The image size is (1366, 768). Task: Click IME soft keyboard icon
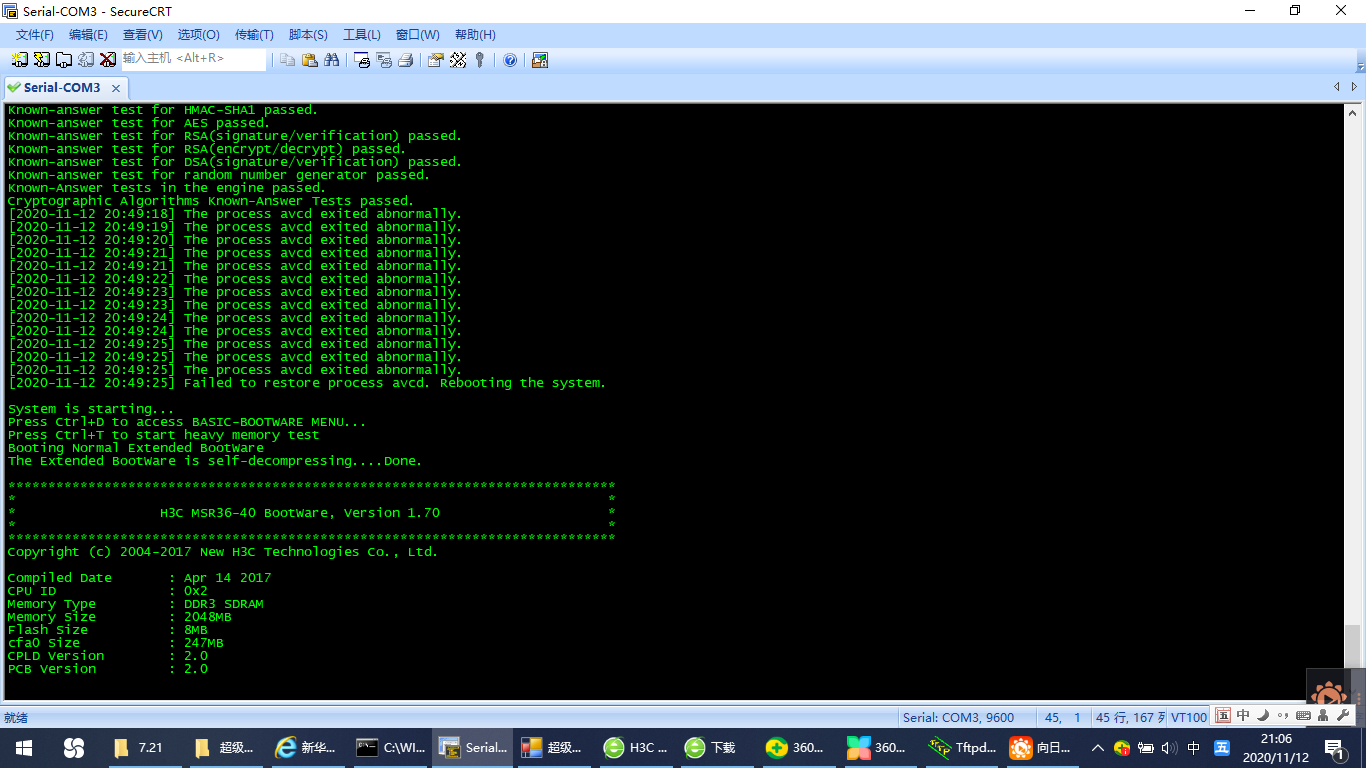coord(1303,715)
